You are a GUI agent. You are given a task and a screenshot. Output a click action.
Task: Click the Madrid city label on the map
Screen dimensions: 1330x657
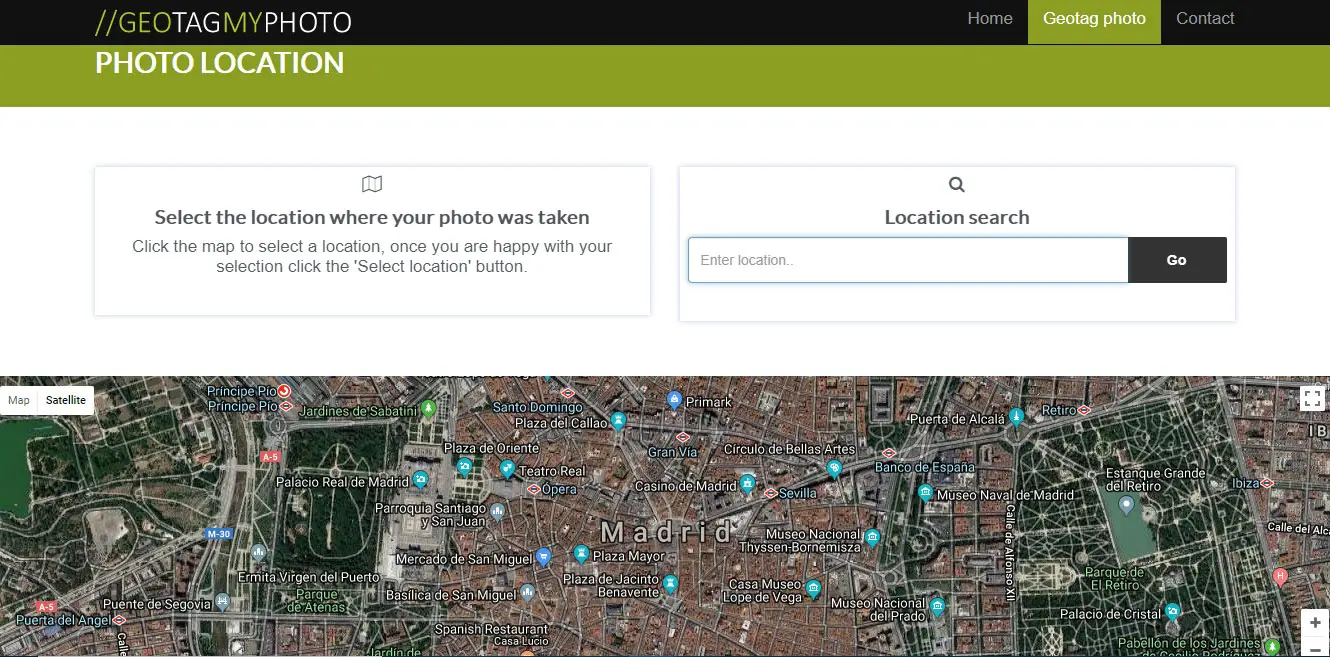[667, 531]
